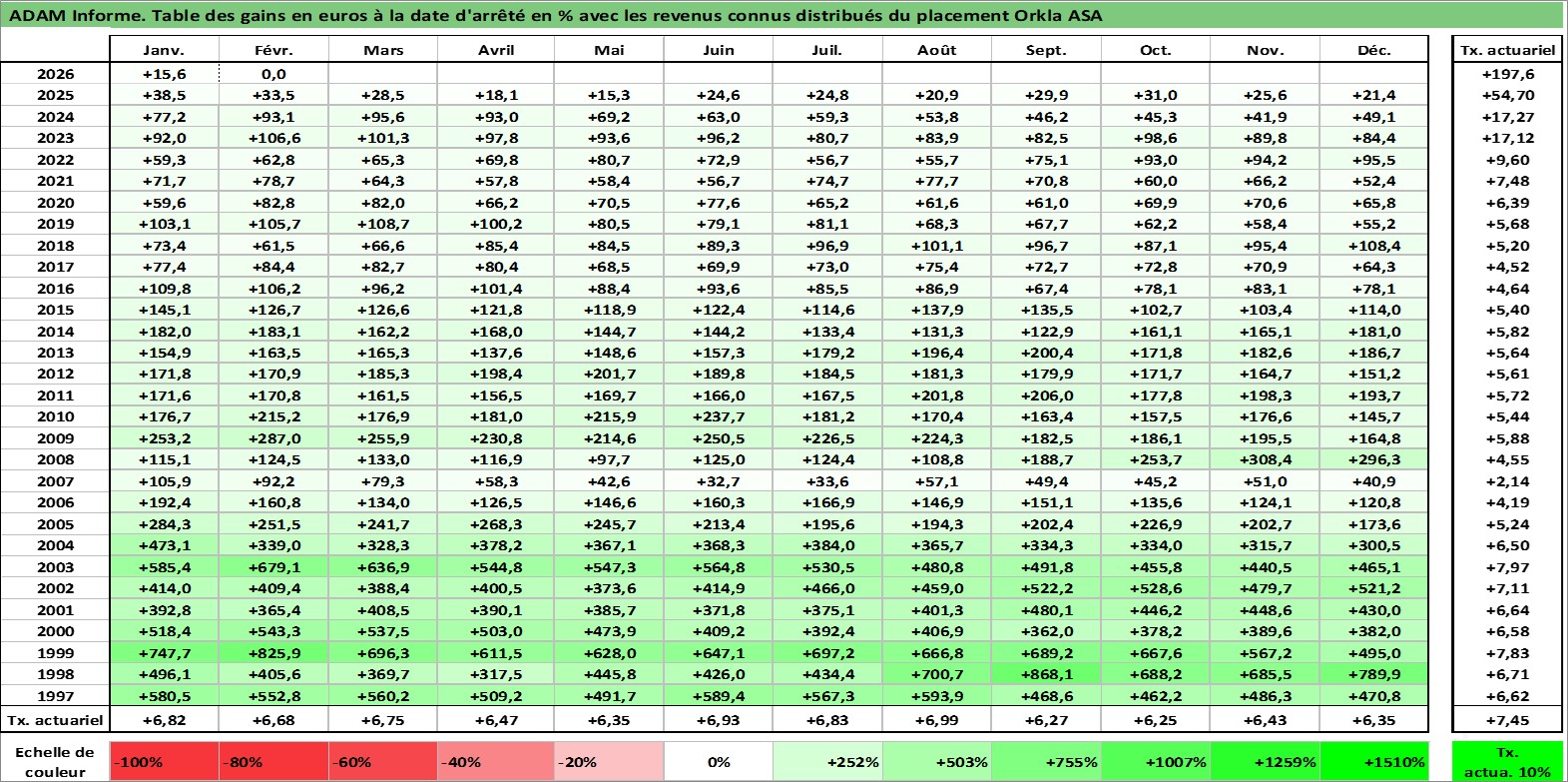This screenshot has height=782, width=1568.
Task: Select the +6,99 Août actuarial rate
Action: point(936,719)
